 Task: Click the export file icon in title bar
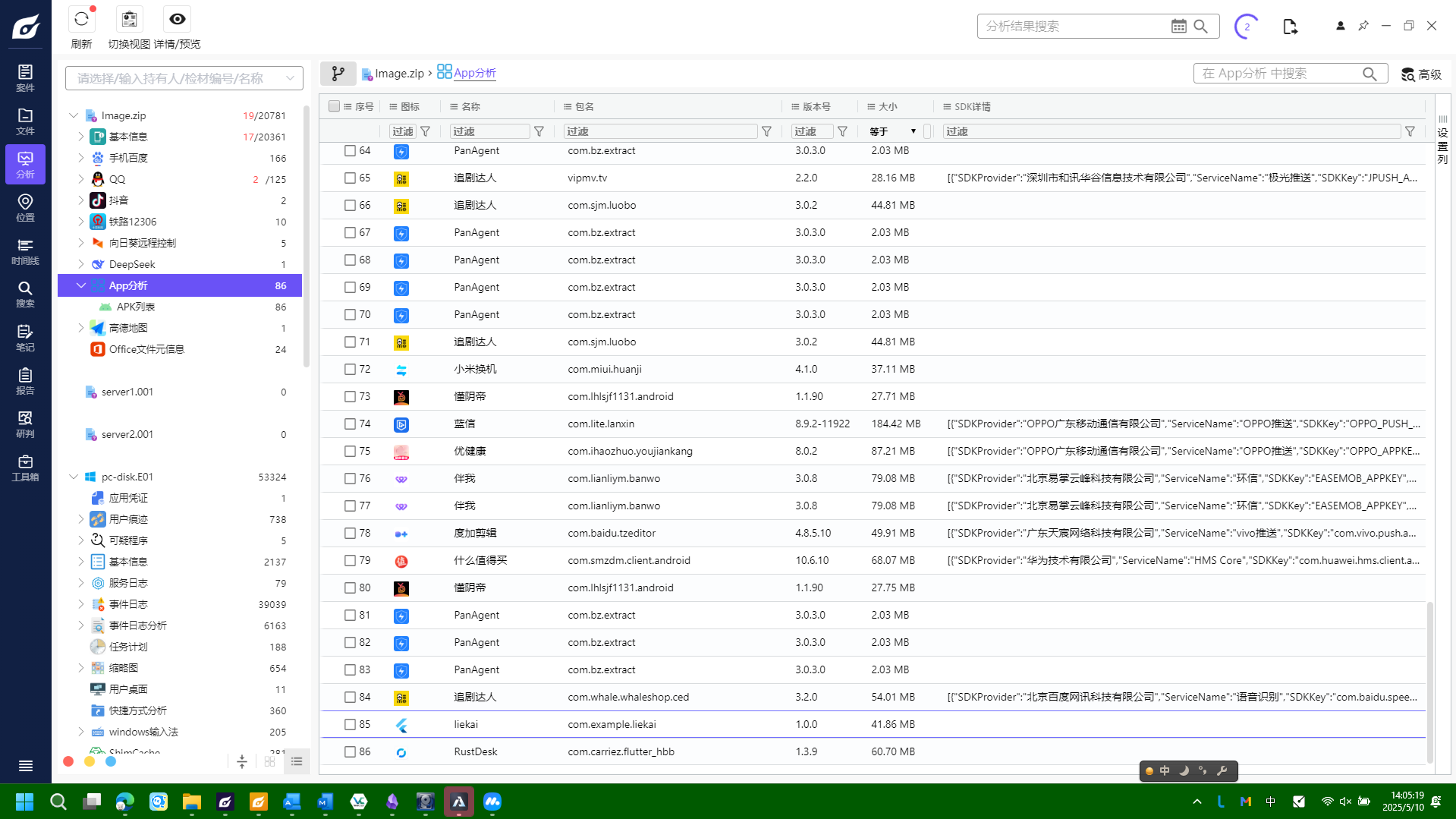point(1290,27)
